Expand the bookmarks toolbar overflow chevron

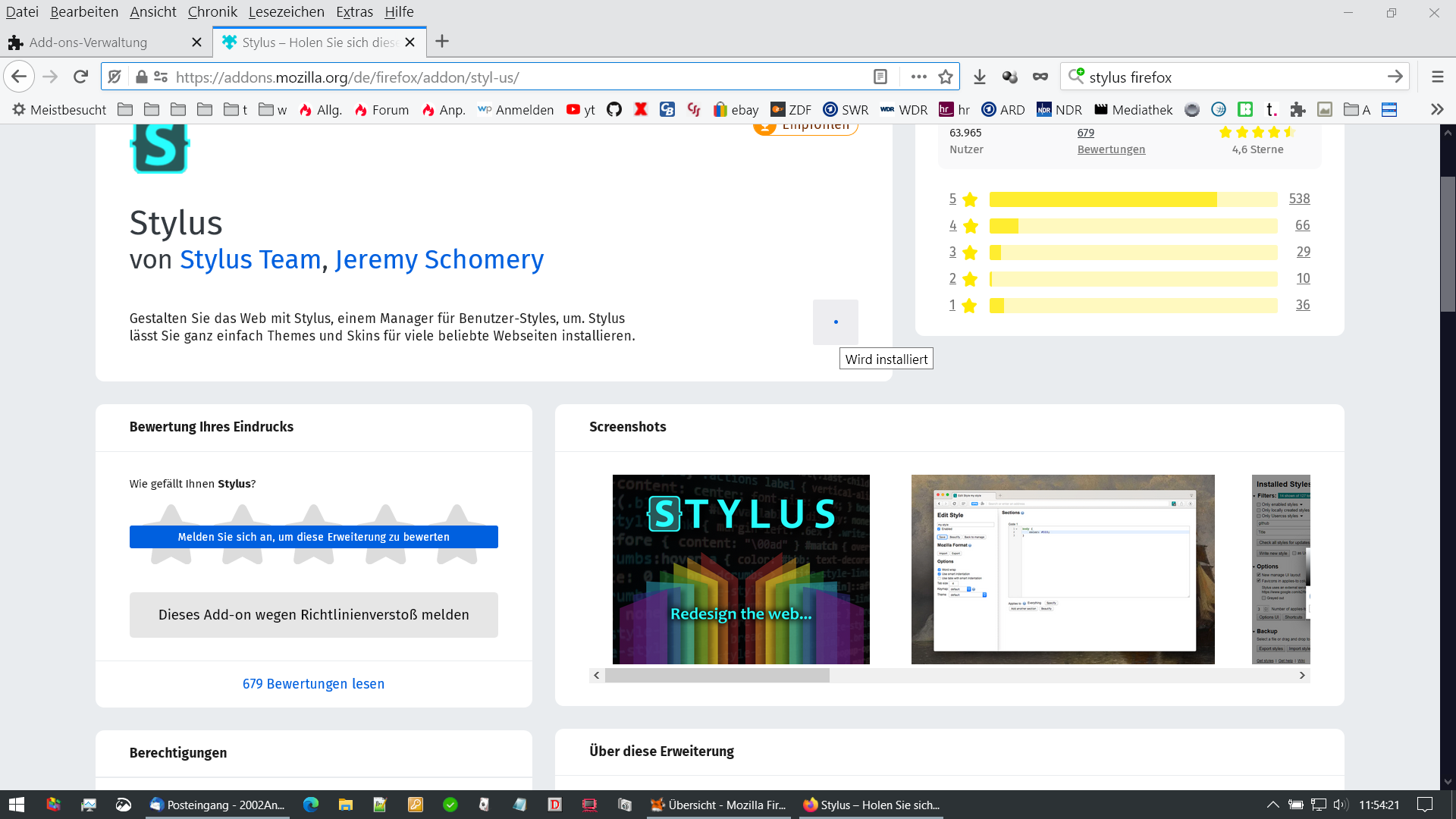tap(1436, 109)
